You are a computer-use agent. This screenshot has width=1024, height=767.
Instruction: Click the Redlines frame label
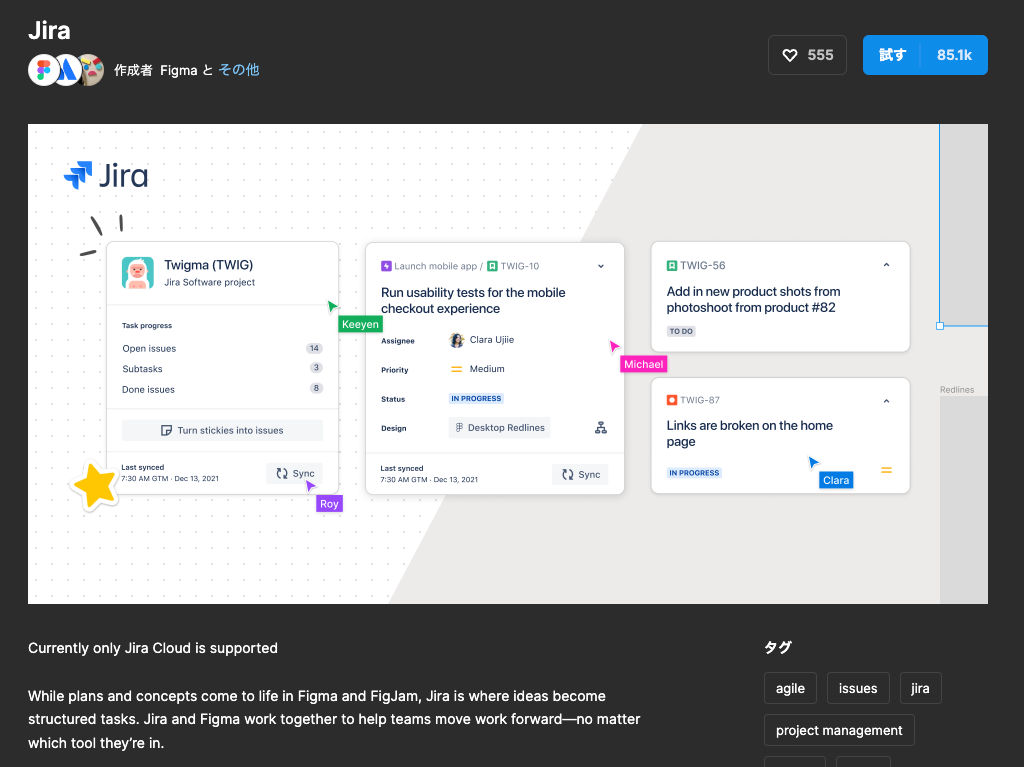[x=957, y=389]
